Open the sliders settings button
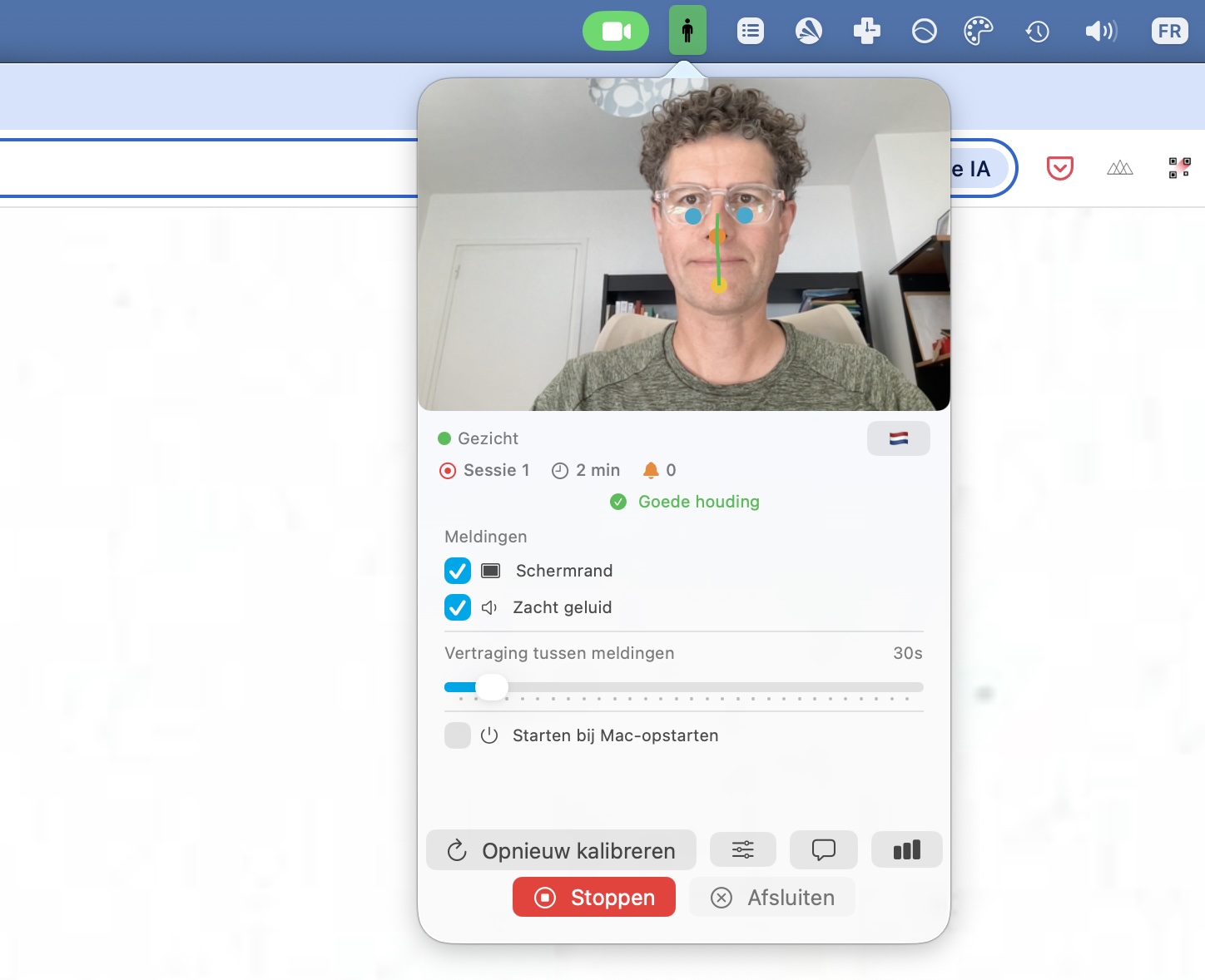Viewport: 1205px width, 980px height. point(743,849)
